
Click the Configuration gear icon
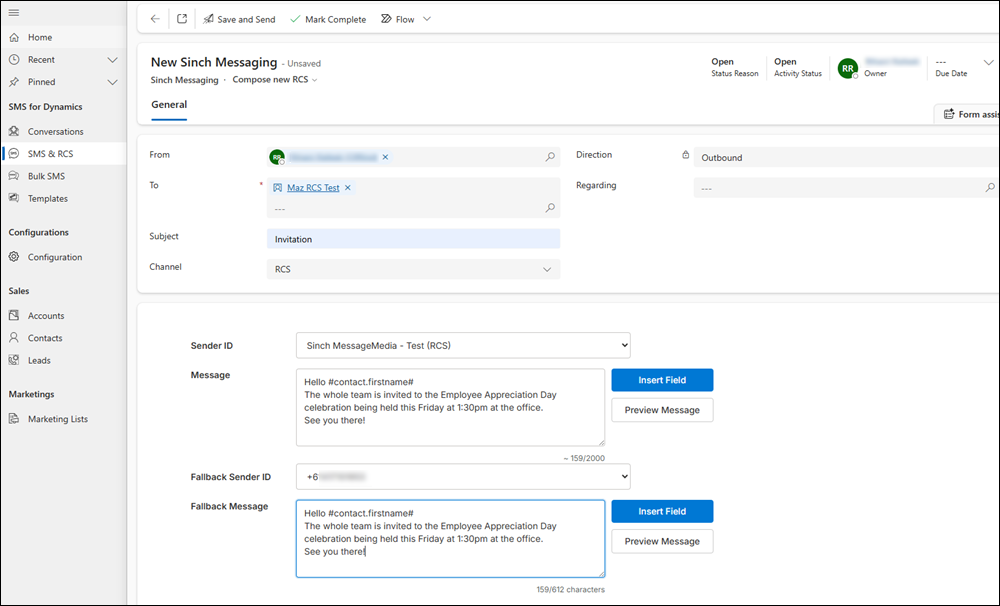coord(14,256)
